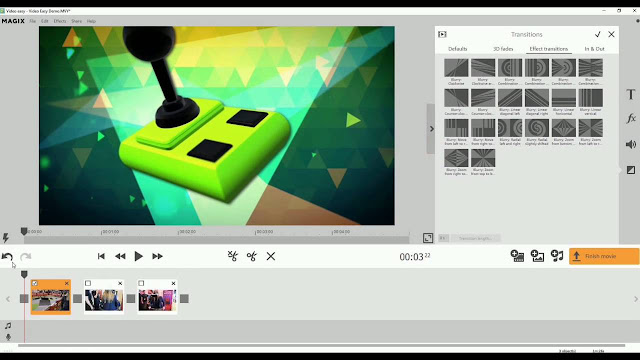Select the third clip thumbnail
This screenshot has height=360, width=640.
click(x=157, y=300)
